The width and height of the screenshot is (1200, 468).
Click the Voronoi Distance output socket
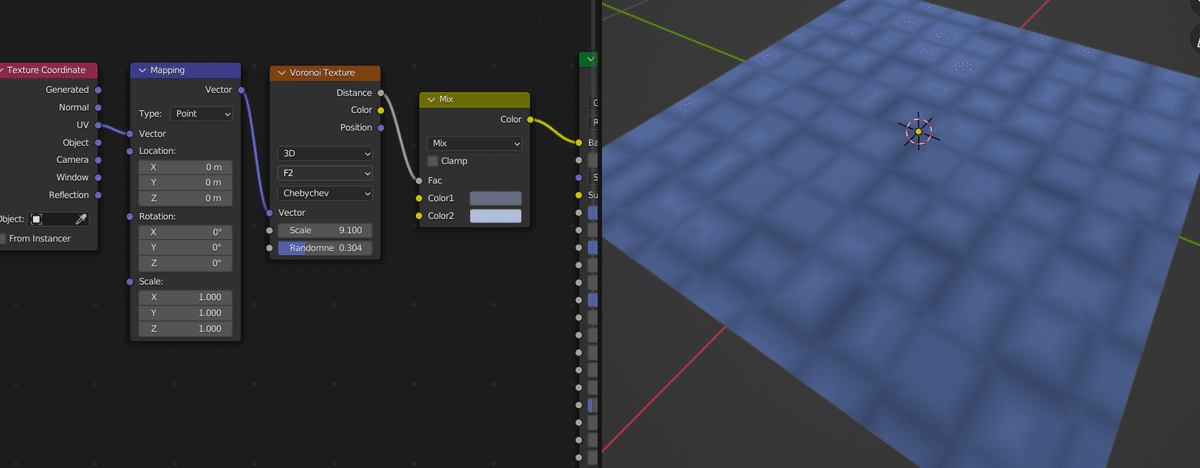tap(381, 93)
